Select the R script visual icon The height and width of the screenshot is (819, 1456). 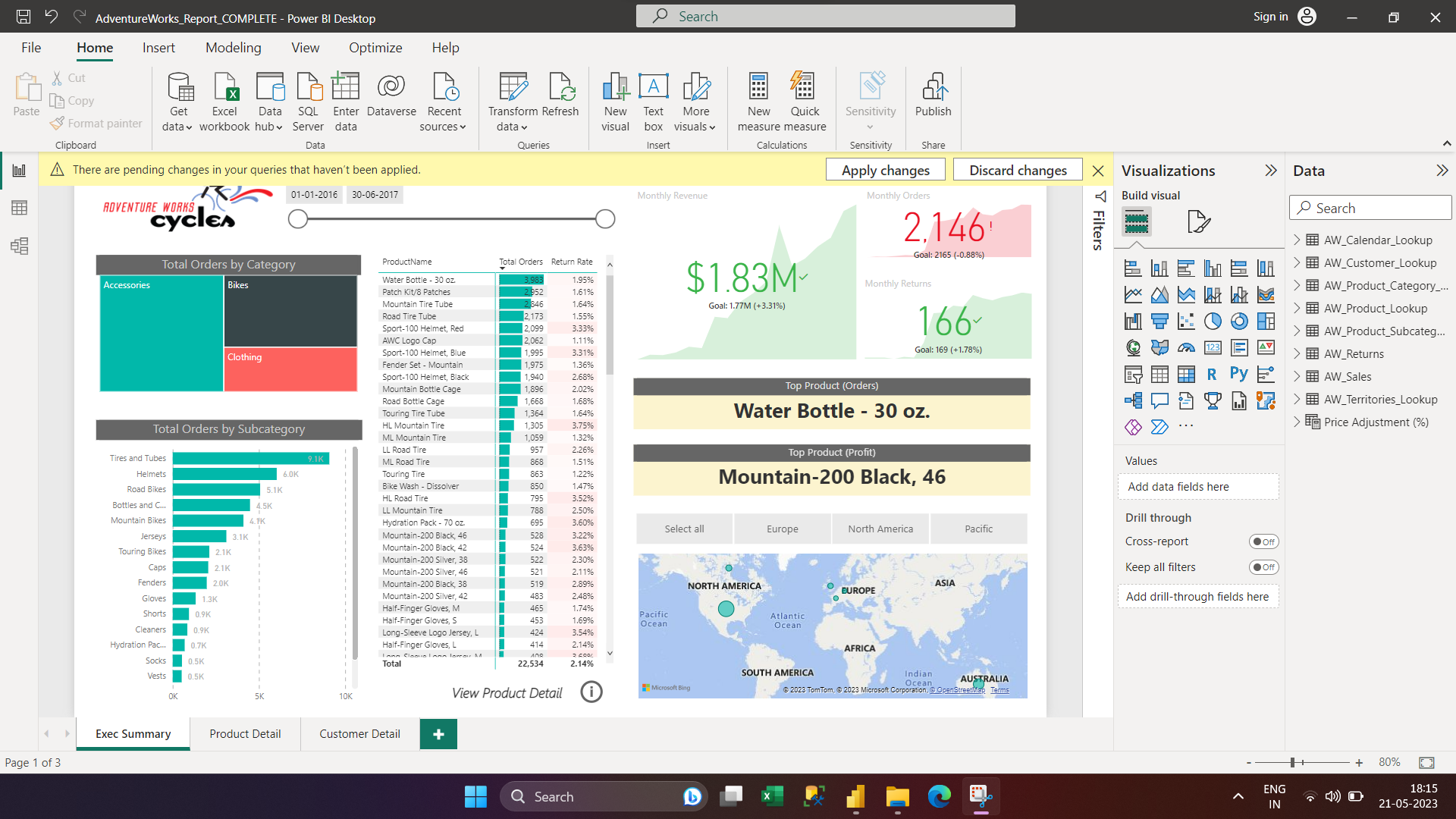coord(1213,375)
